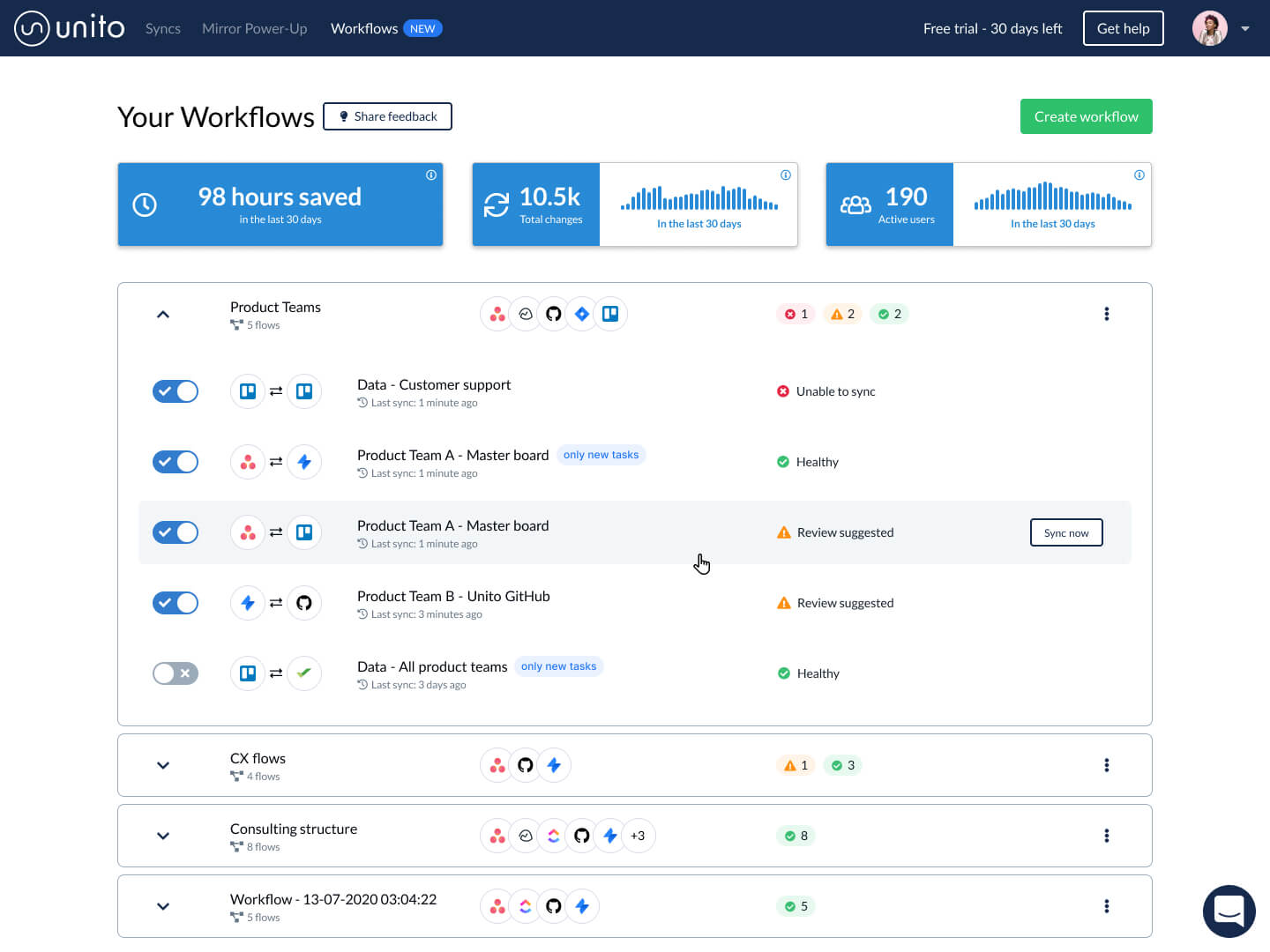Open the chat support widget
The width and height of the screenshot is (1270, 952).
pyautogui.click(x=1229, y=911)
